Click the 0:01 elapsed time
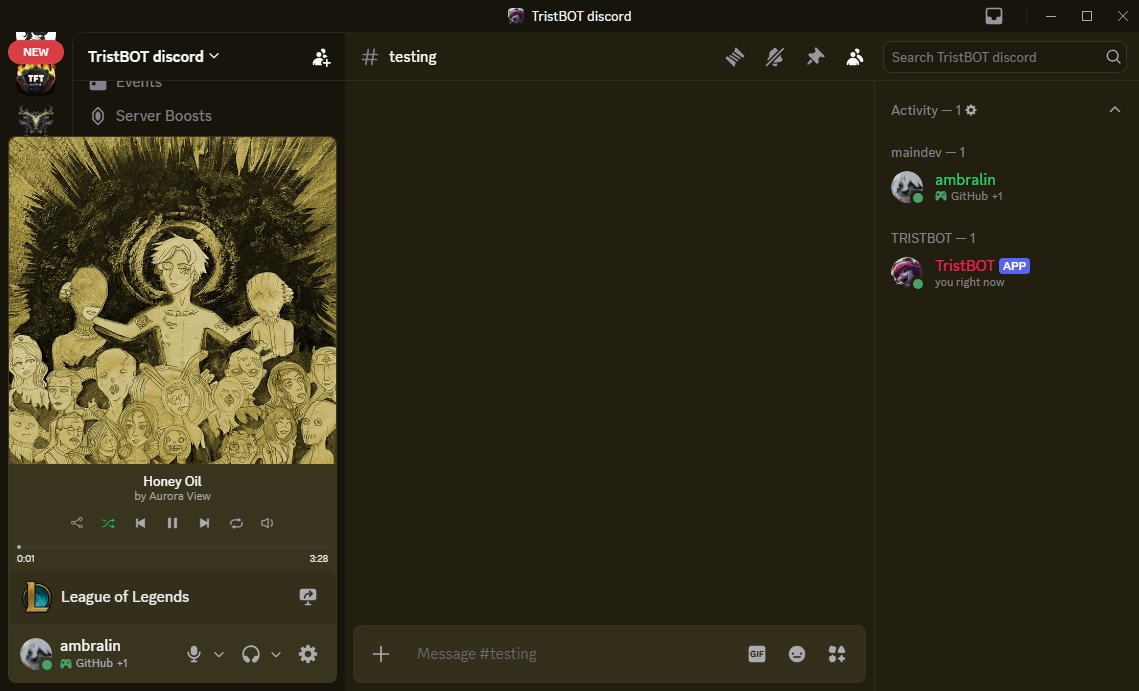Image resolution: width=1139 pixels, height=691 pixels. (x=25, y=559)
